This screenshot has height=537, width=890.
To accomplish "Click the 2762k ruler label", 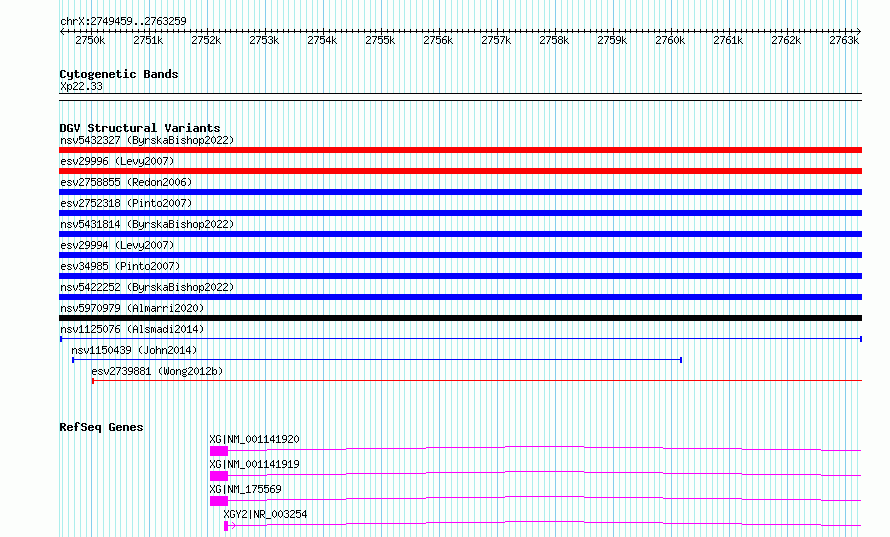I will click(786, 40).
